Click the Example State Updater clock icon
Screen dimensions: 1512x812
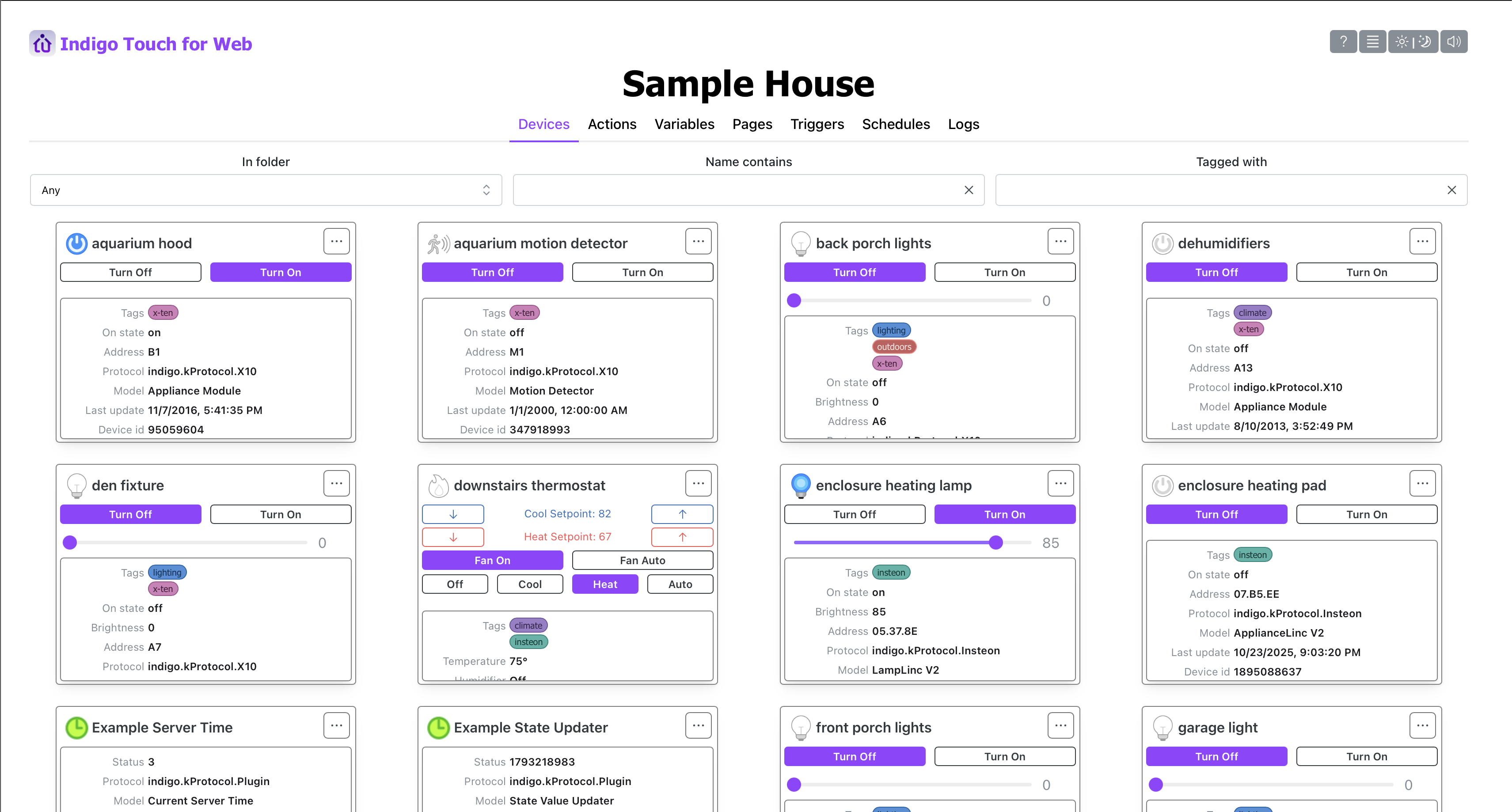pos(438,728)
